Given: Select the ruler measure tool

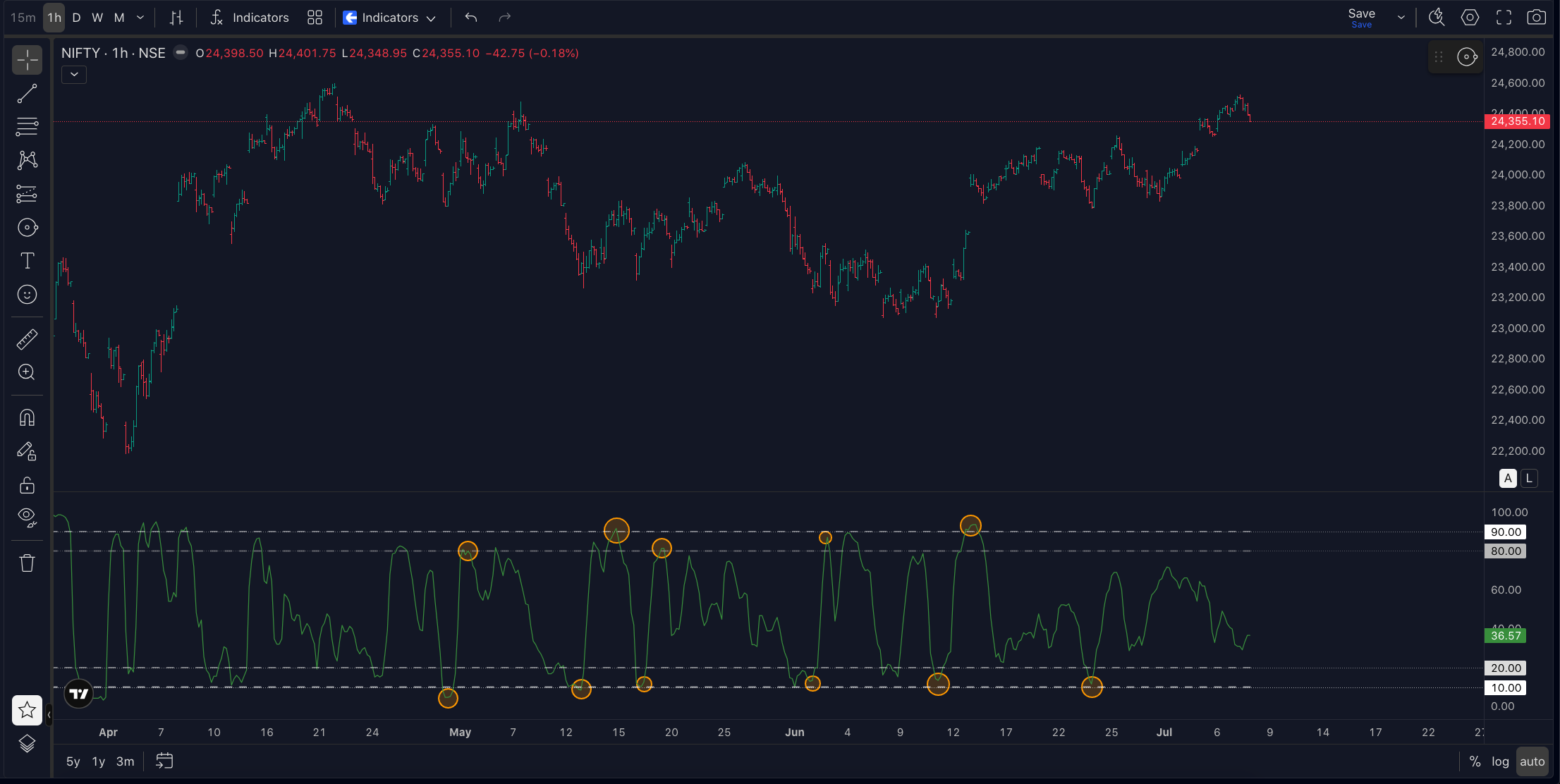Looking at the screenshot, I should pos(27,339).
